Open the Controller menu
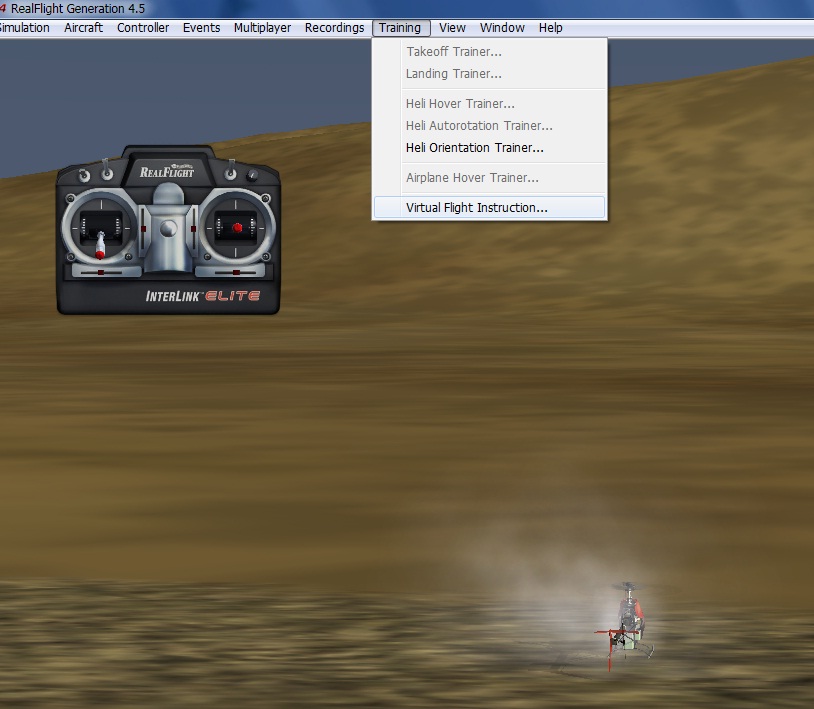The height and width of the screenshot is (709, 814). coord(143,28)
